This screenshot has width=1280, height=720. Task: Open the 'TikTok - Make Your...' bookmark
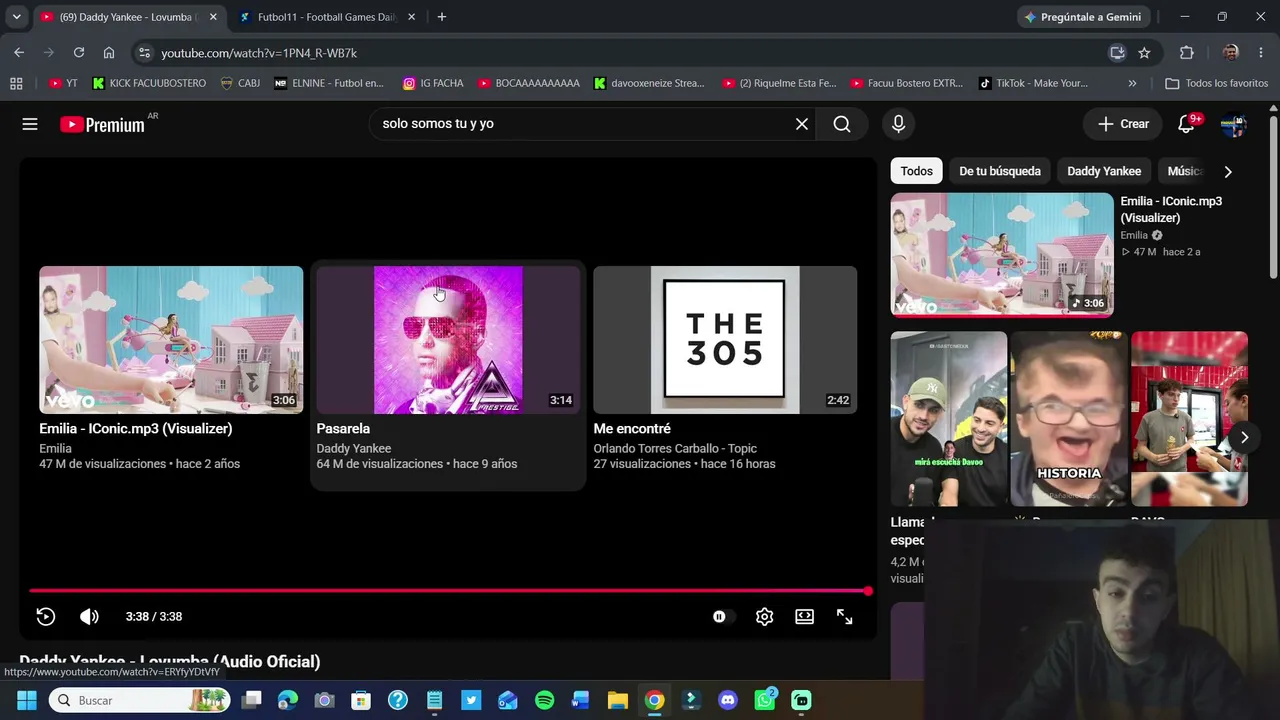(x=1033, y=83)
